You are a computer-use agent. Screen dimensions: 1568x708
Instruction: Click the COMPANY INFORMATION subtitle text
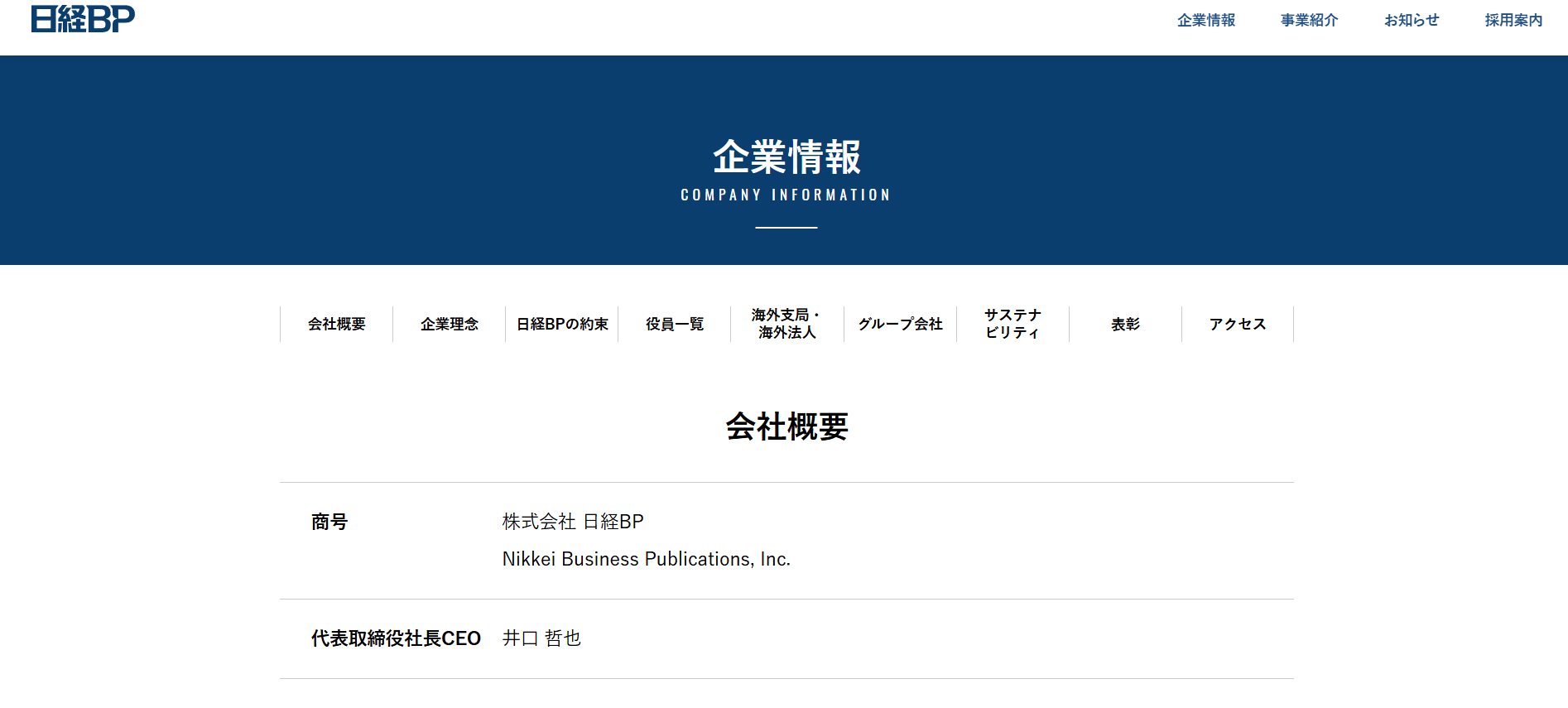tap(786, 195)
